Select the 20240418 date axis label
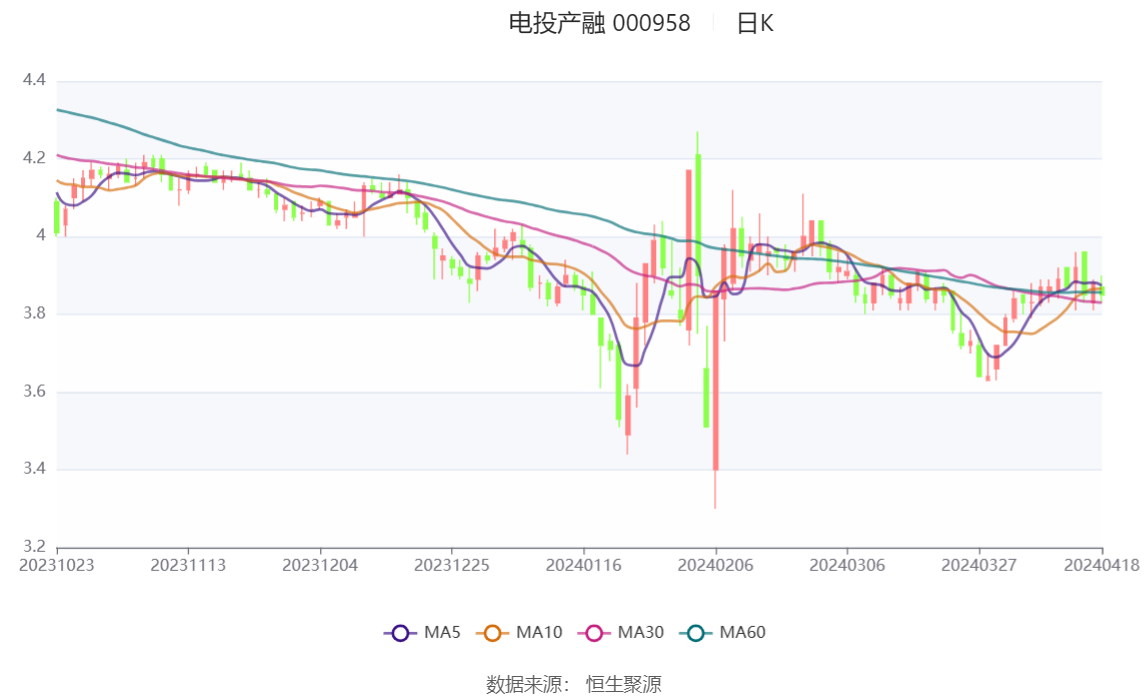This screenshot has height=699, width=1148. (x=1102, y=566)
